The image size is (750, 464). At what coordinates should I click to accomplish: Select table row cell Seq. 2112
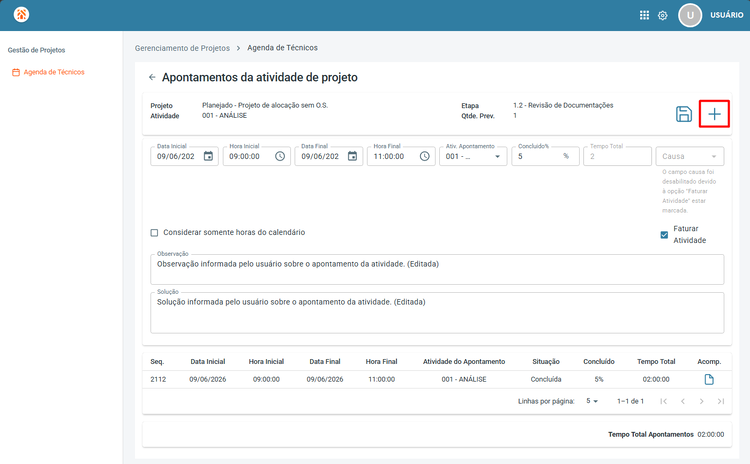158,379
